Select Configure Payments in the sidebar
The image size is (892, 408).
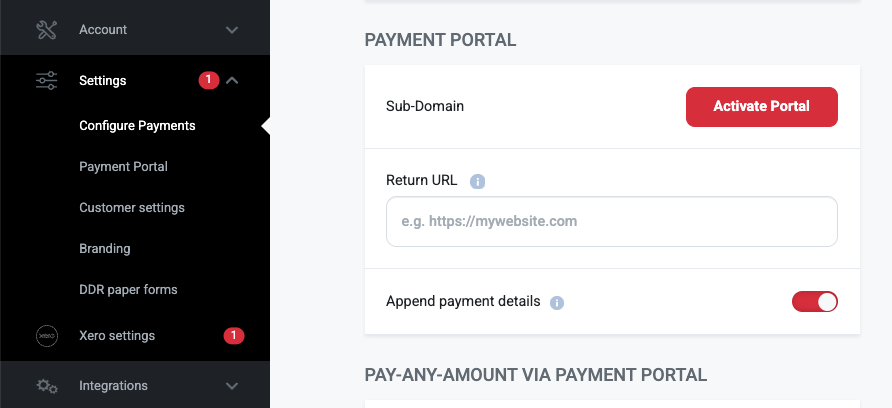[x=137, y=126]
